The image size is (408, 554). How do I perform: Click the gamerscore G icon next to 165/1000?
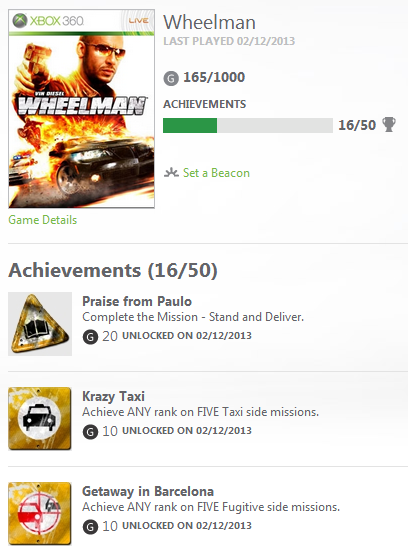coord(171,78)
